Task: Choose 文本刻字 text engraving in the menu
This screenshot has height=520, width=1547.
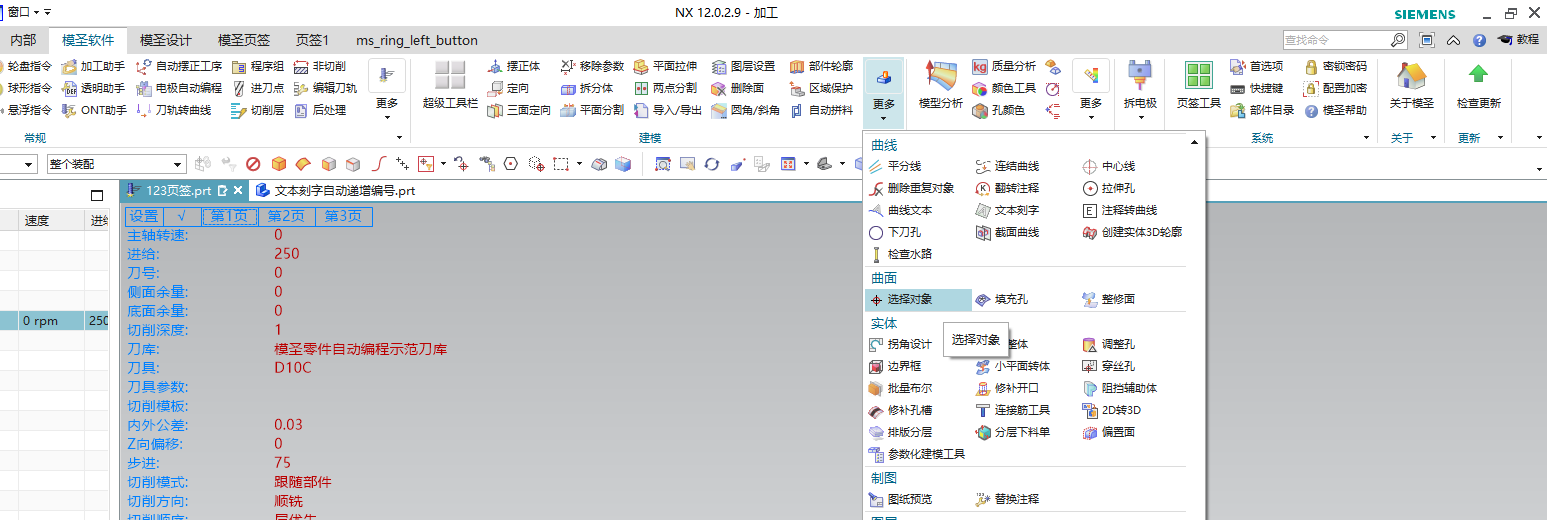Action: (x=1007, y=210)
